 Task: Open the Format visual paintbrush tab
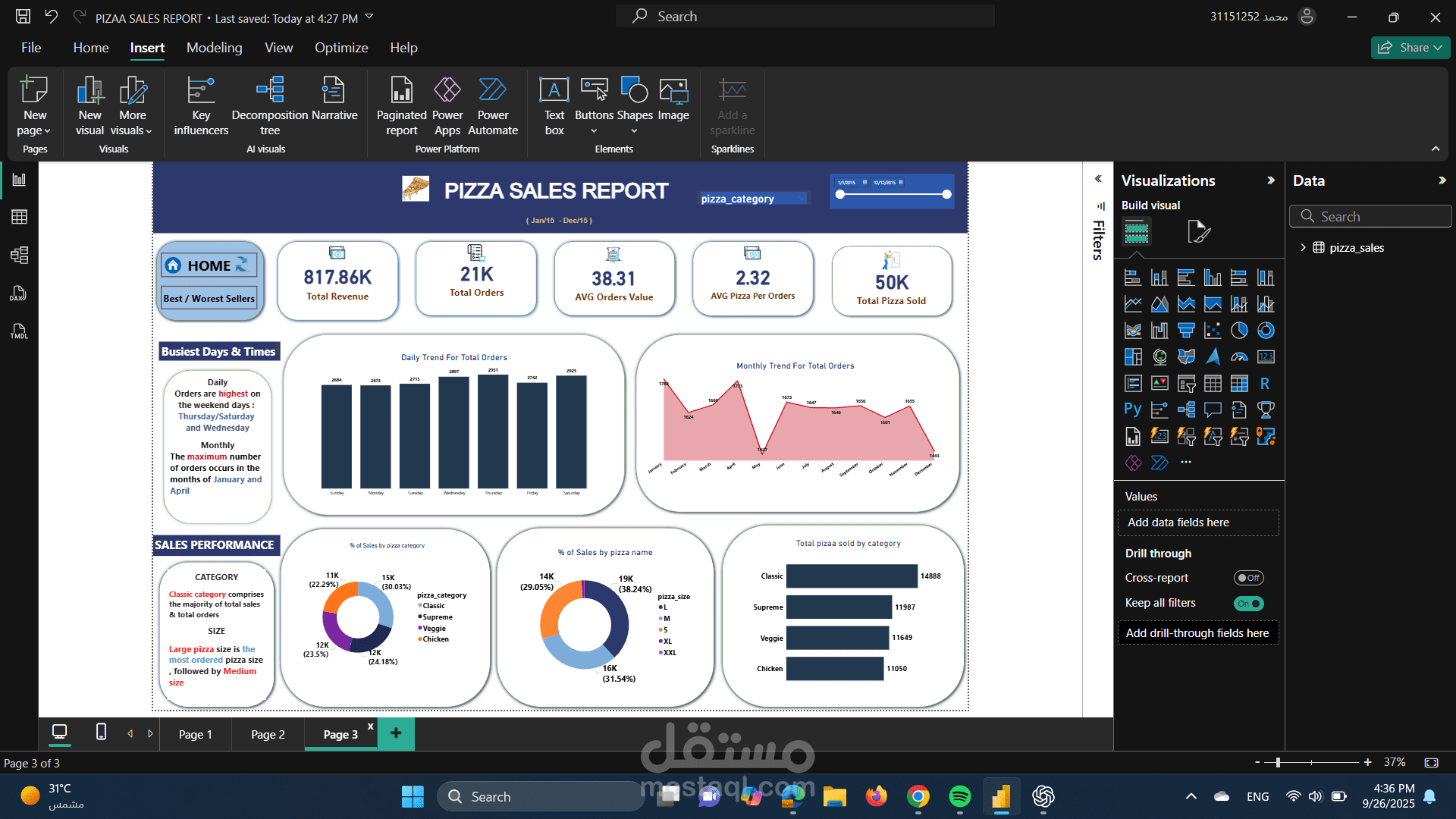(x=1198, y=231)
